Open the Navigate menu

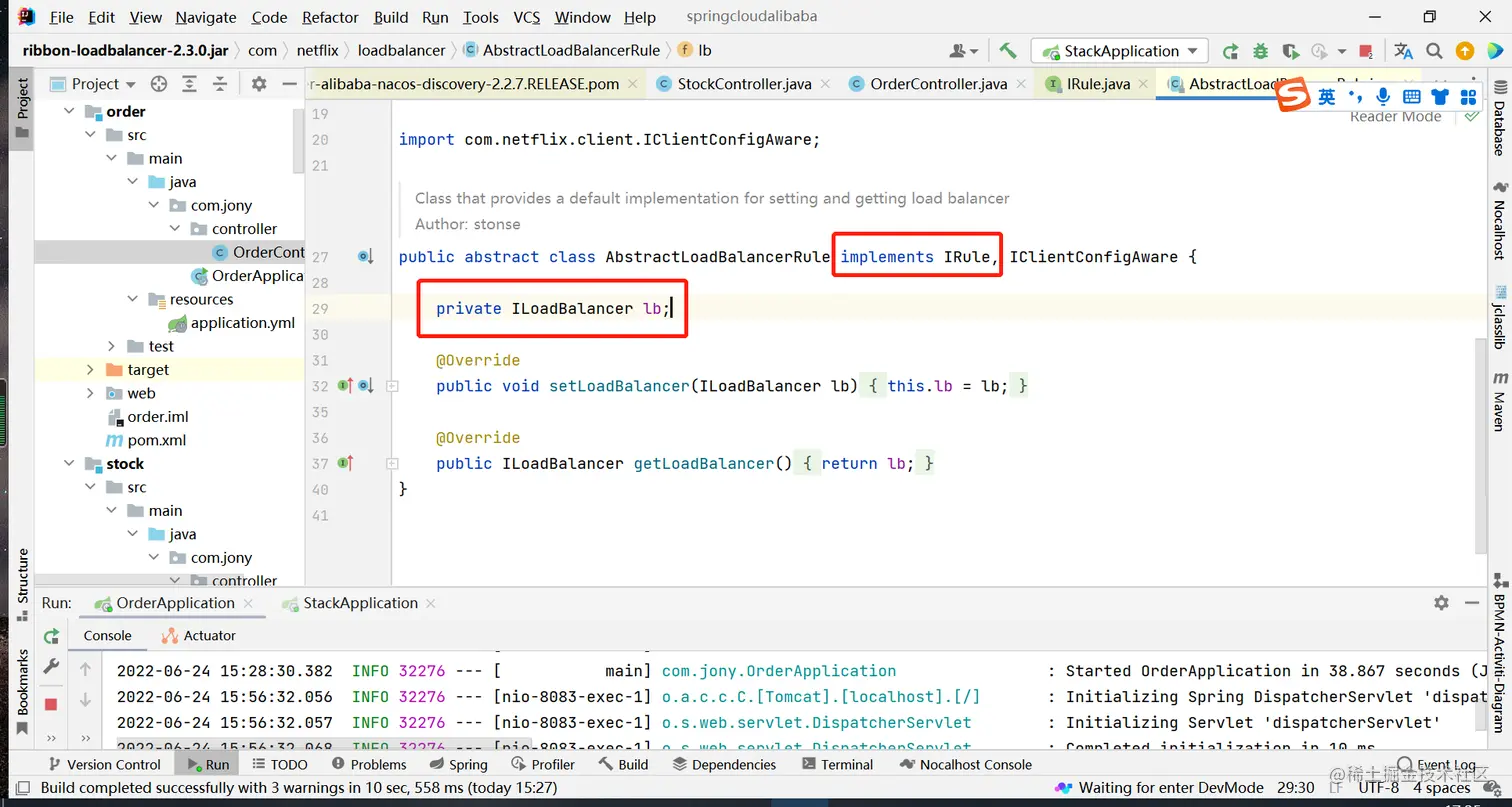pos(206,17)
